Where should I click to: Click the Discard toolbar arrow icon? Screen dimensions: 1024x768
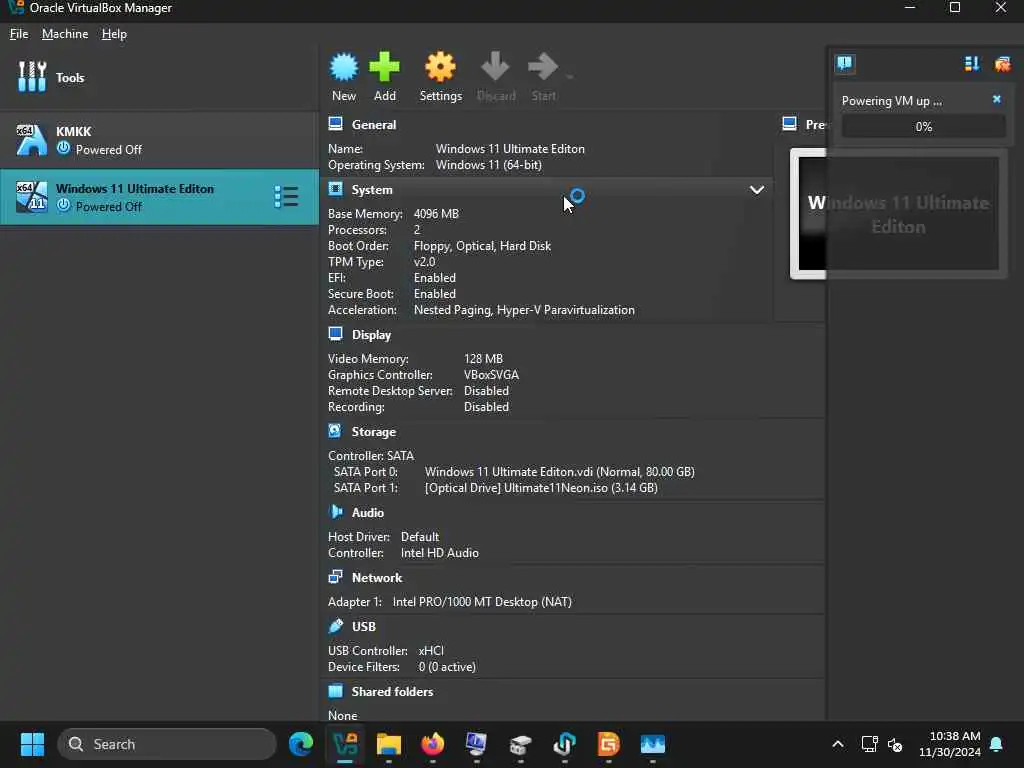[495, 67]
